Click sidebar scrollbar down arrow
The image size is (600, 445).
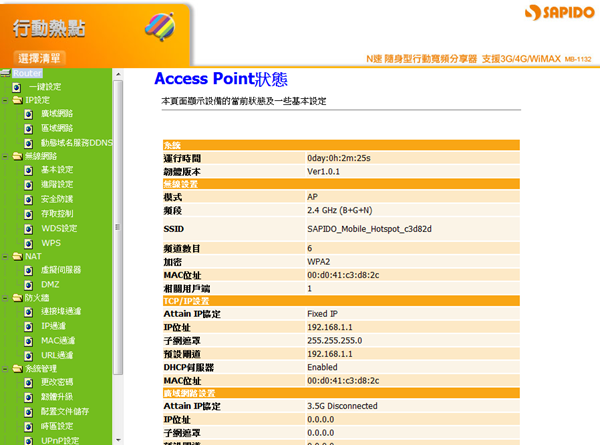click(118, 440)
